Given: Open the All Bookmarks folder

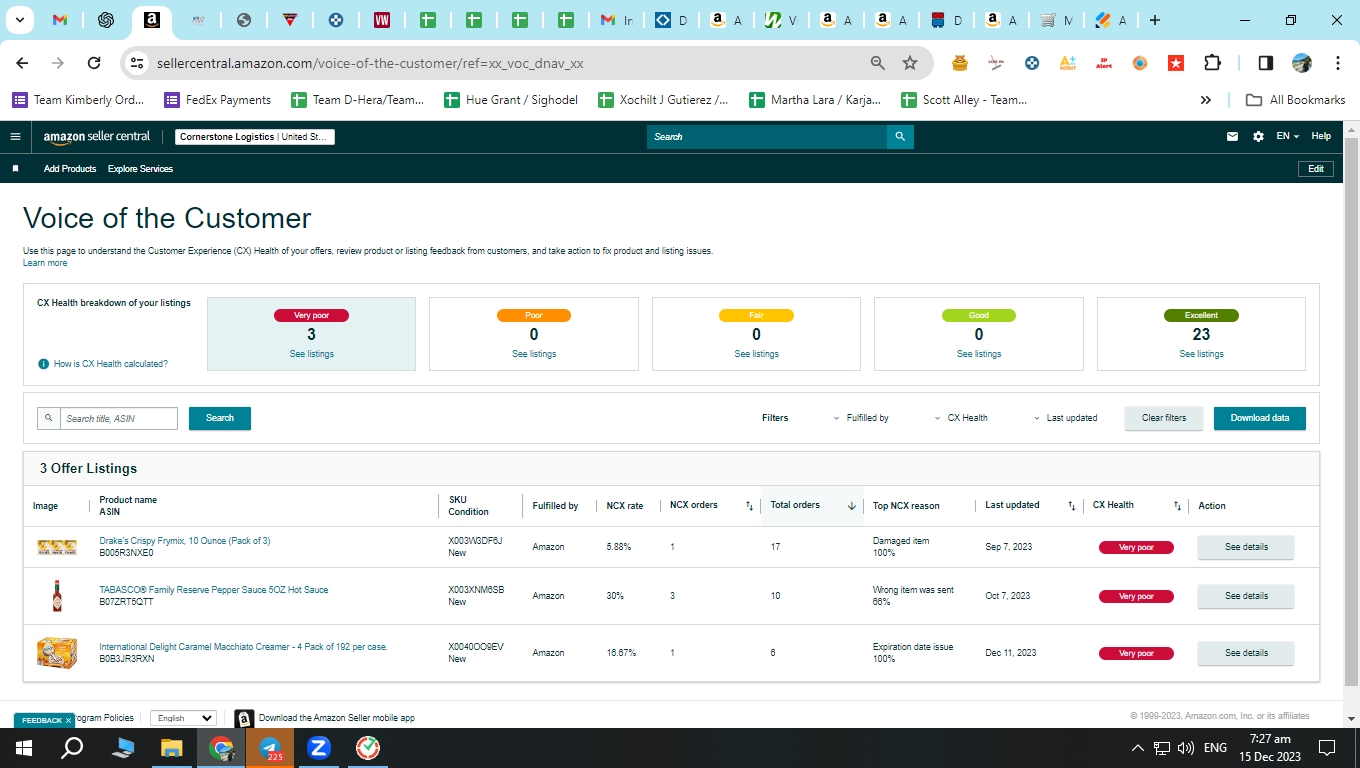Looking at the screenshot, I should tap(1295, 100).
